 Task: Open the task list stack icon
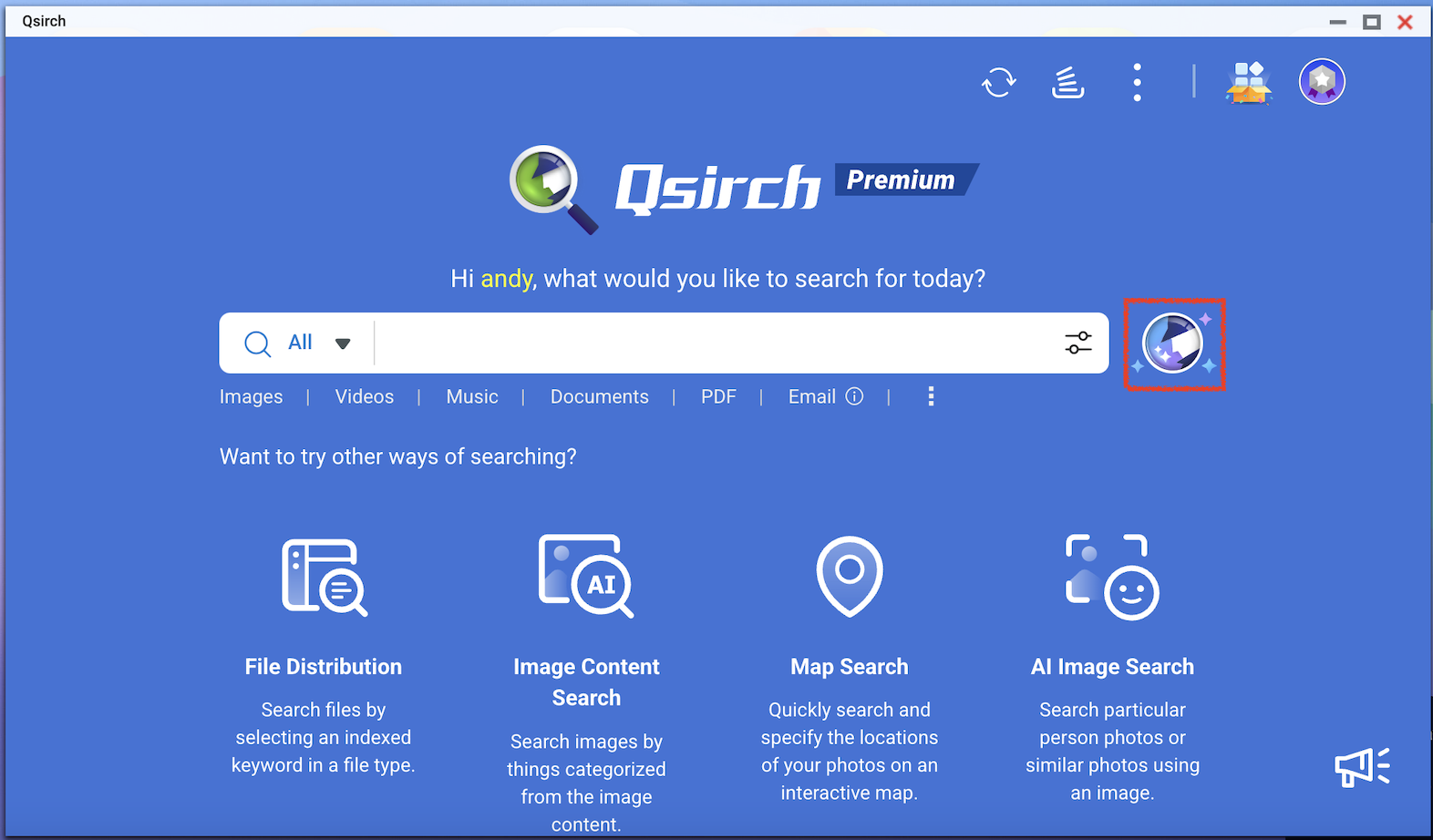tap(1067, 82)
